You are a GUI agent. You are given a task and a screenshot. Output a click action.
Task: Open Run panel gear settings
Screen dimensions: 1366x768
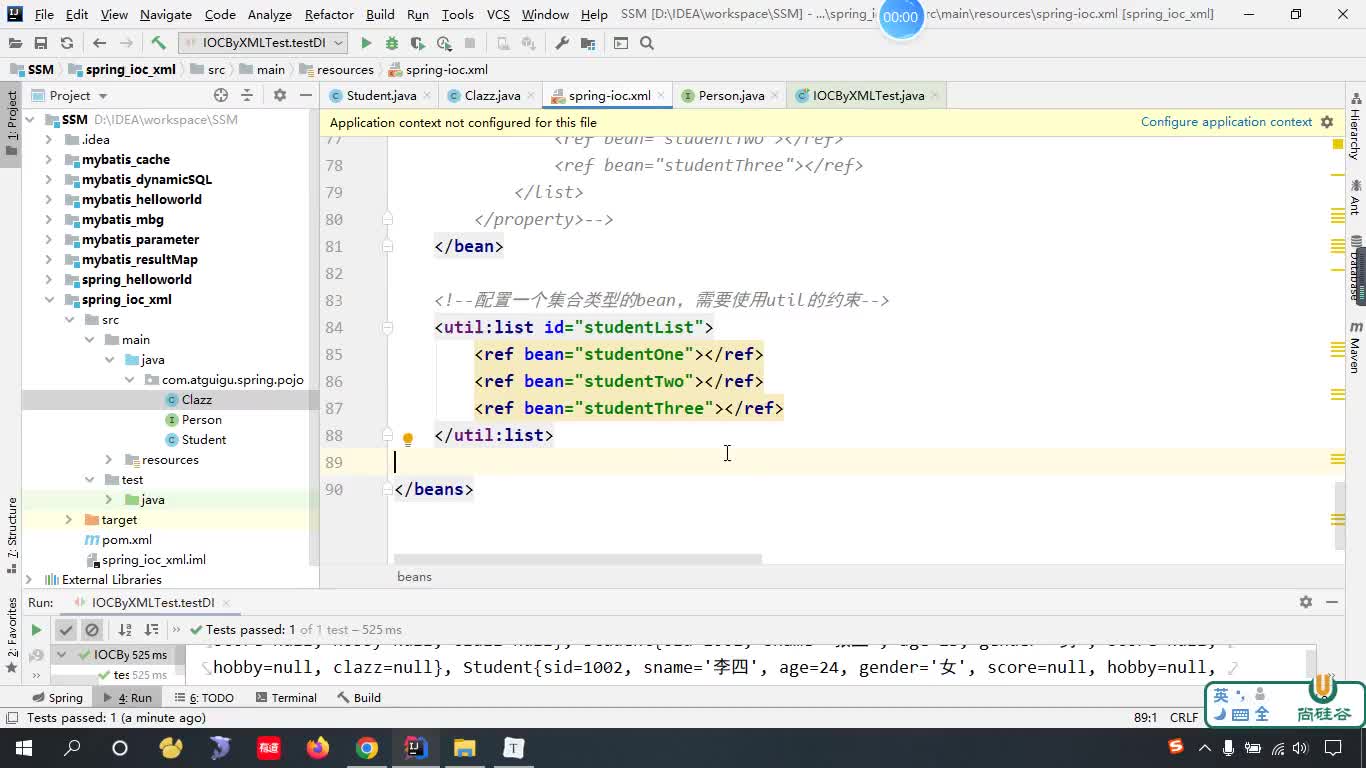[1305, 602]
